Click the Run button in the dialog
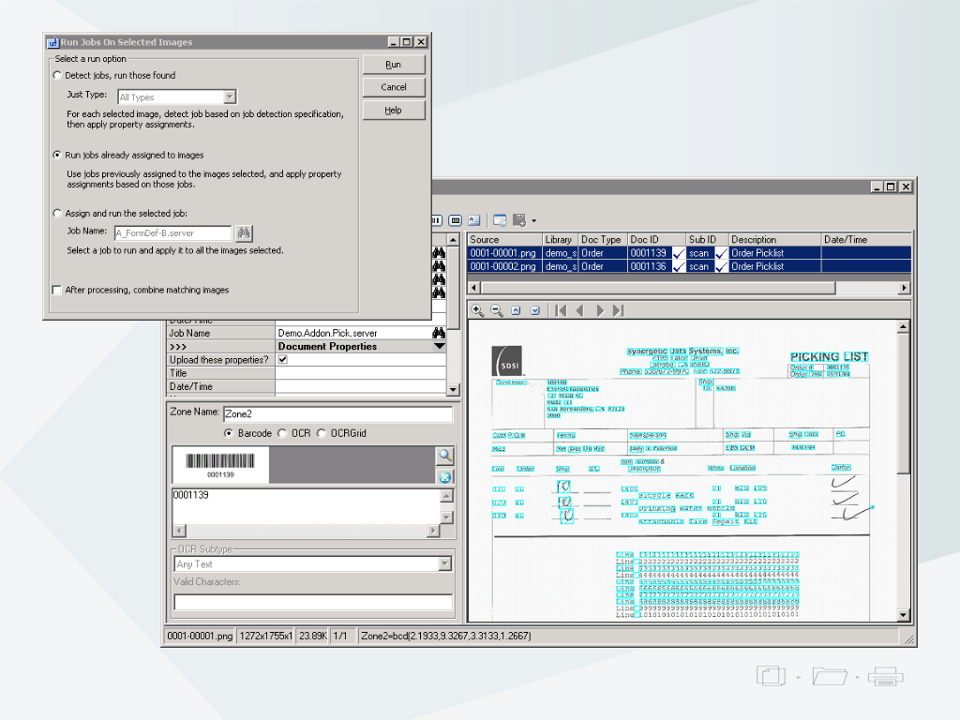The width and height of the screenshot is (960, 720). (x=393, y=64)
